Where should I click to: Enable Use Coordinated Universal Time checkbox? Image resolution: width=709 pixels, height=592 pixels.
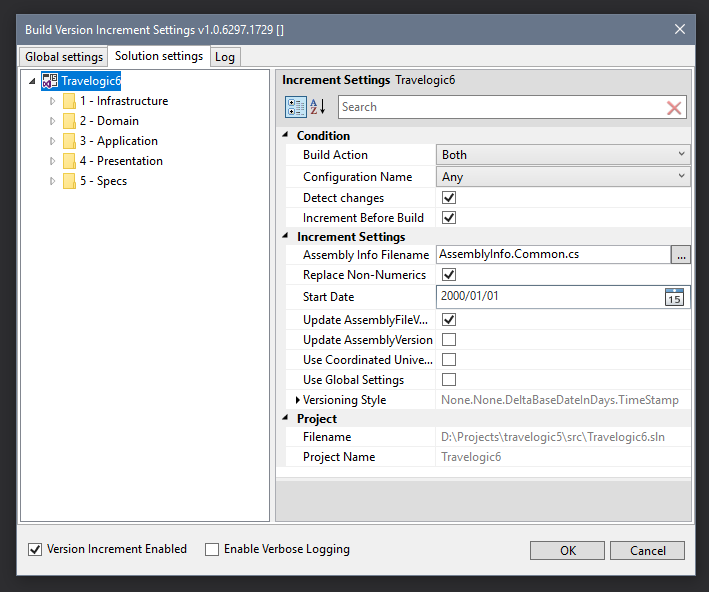[x=449, y=360]
